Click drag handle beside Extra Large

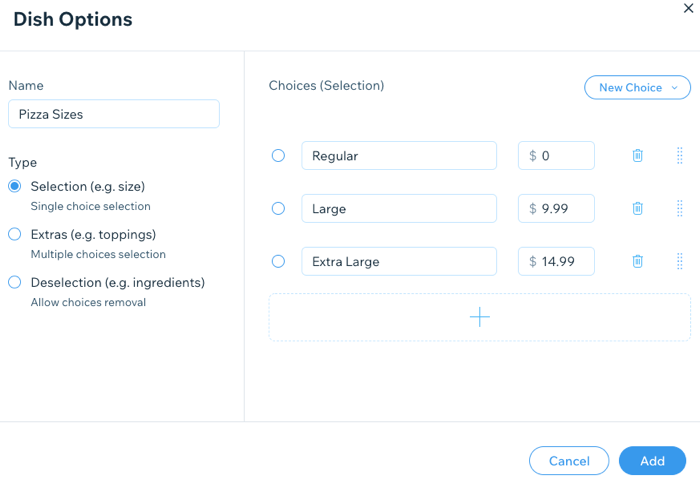(680, 261)
